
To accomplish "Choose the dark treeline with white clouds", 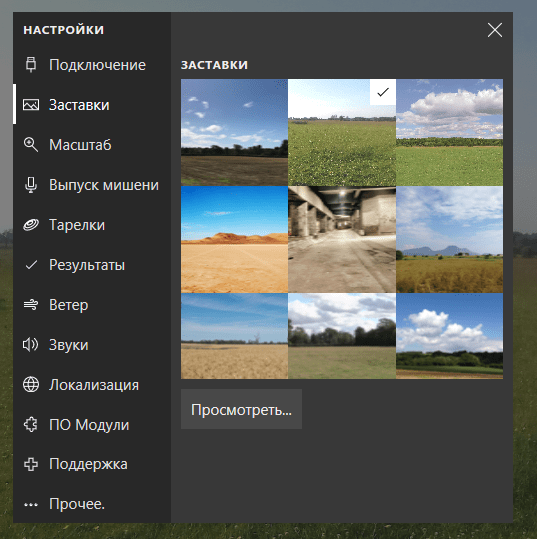I will [449, 336].
